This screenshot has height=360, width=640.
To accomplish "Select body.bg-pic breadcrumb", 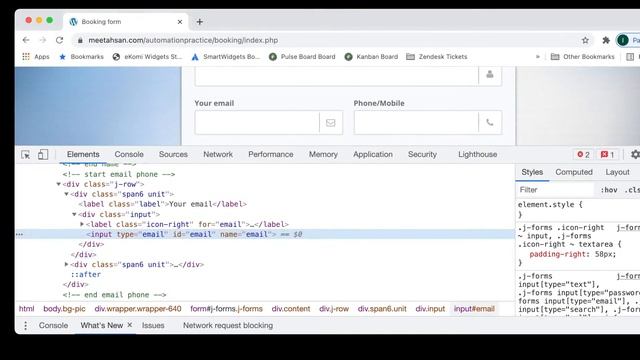I will tap(64, 309).
